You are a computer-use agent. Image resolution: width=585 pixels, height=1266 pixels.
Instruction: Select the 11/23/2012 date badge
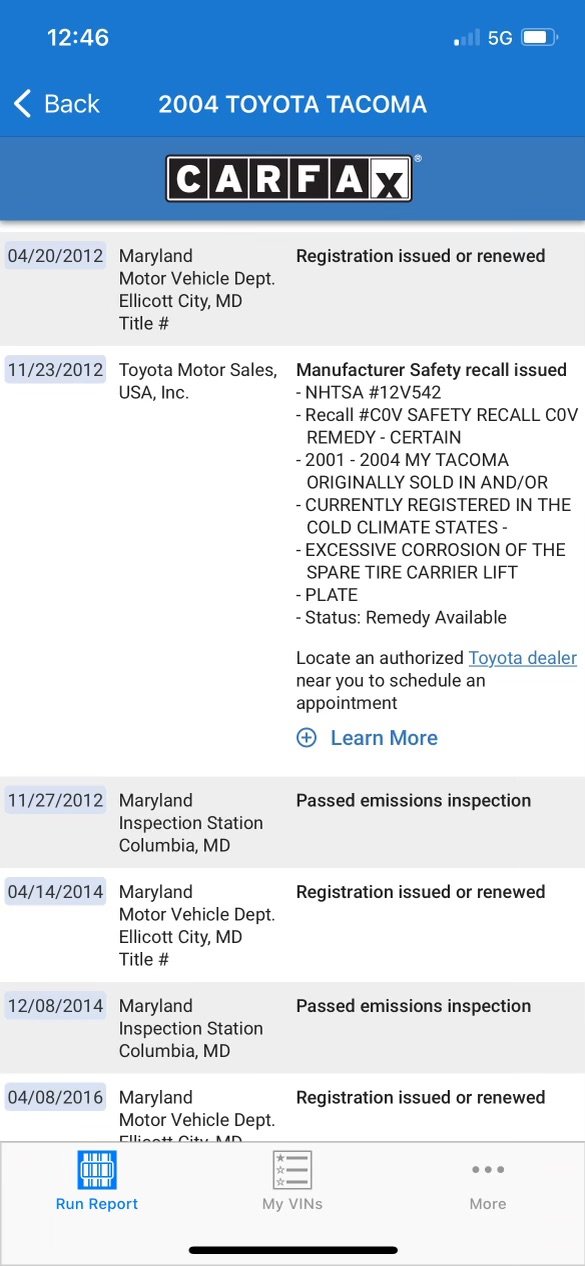(x=55, y=370)
